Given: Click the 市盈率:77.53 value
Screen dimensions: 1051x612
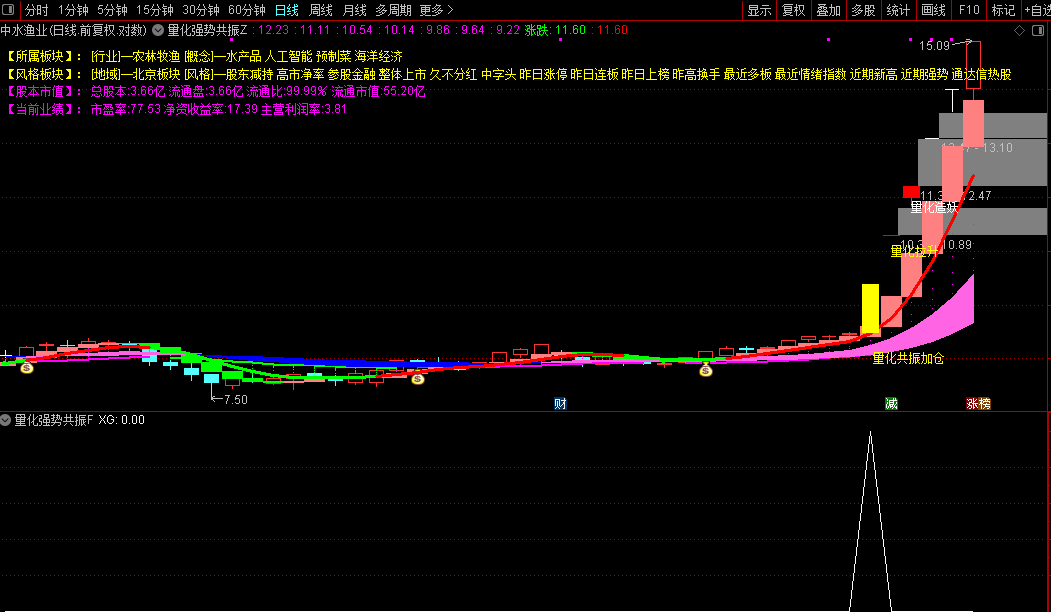Looking at the screenshot, I should [x=126, y=109].
